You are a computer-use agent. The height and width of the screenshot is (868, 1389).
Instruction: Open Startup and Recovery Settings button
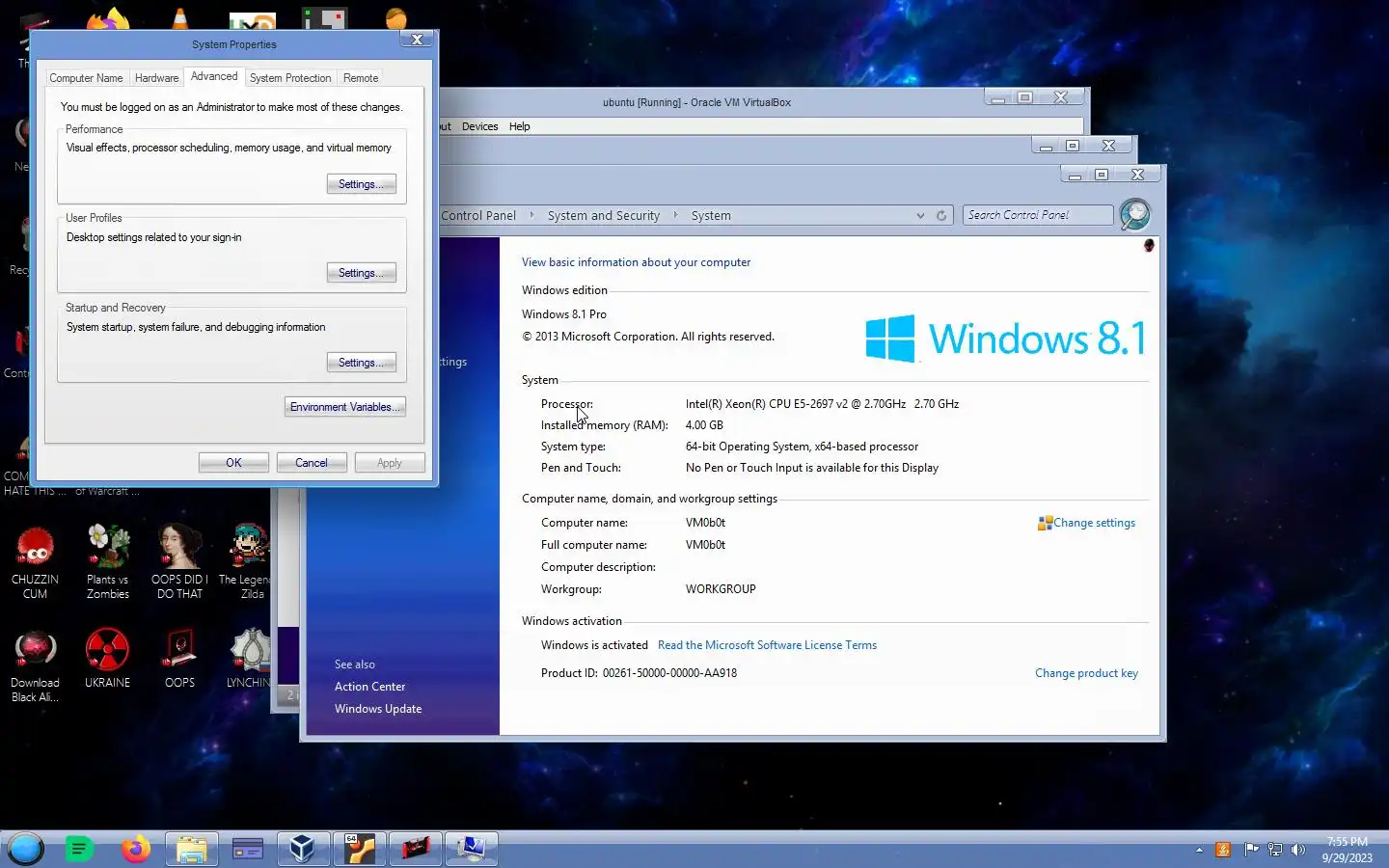[x=362, y=363]
